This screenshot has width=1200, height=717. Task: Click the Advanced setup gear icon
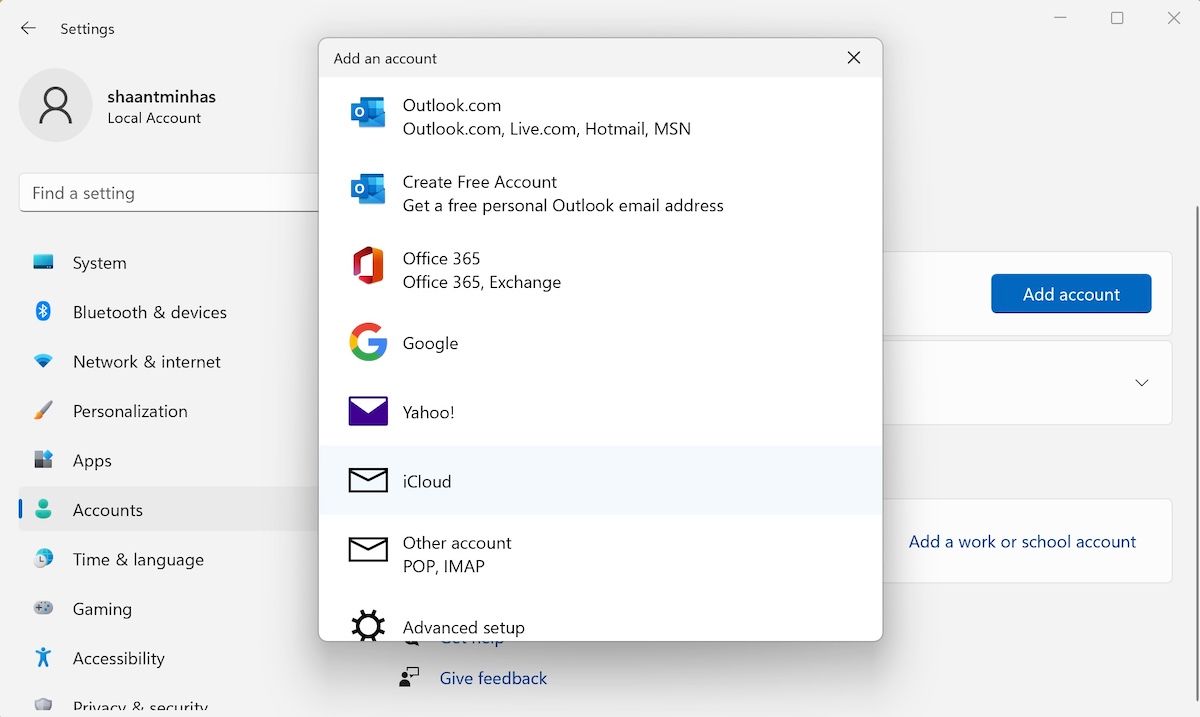pyautogui.click(x=368, y=626)
